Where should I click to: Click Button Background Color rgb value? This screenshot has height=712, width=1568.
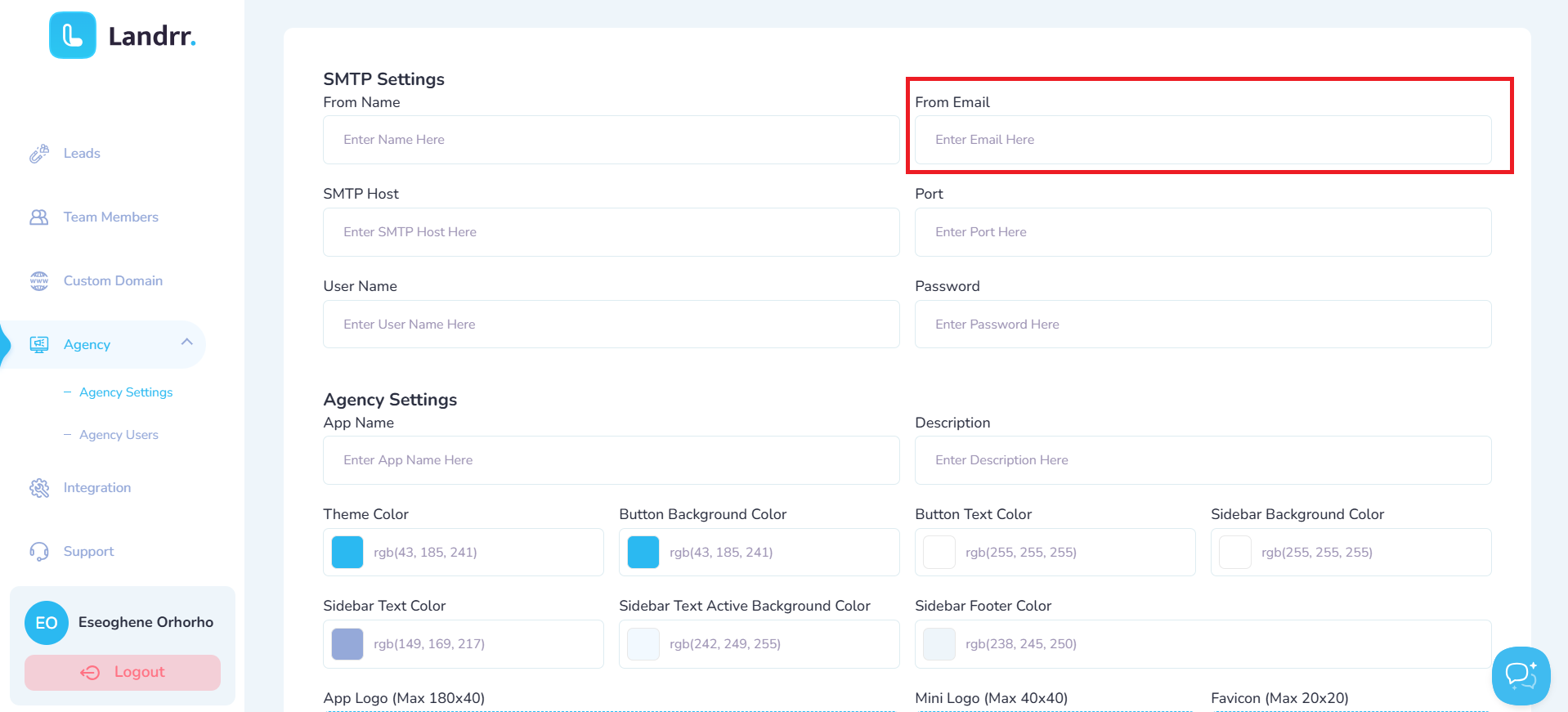point(721,553)
